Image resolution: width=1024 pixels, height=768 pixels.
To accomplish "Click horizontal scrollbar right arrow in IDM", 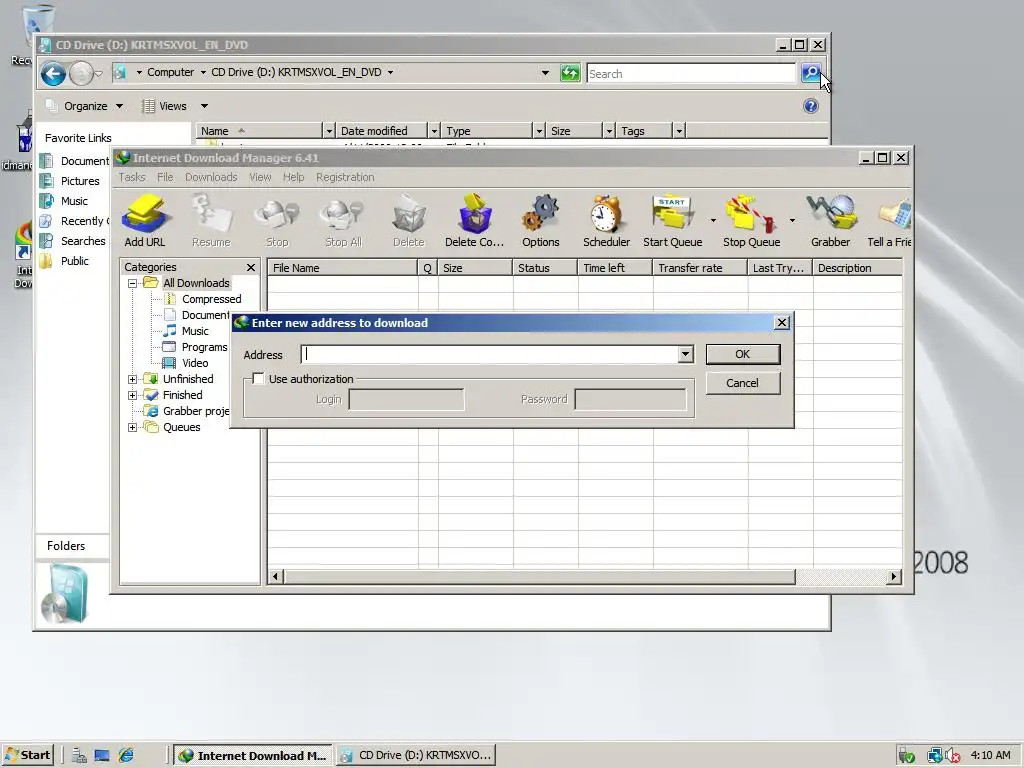I will [x=893, y=577].
